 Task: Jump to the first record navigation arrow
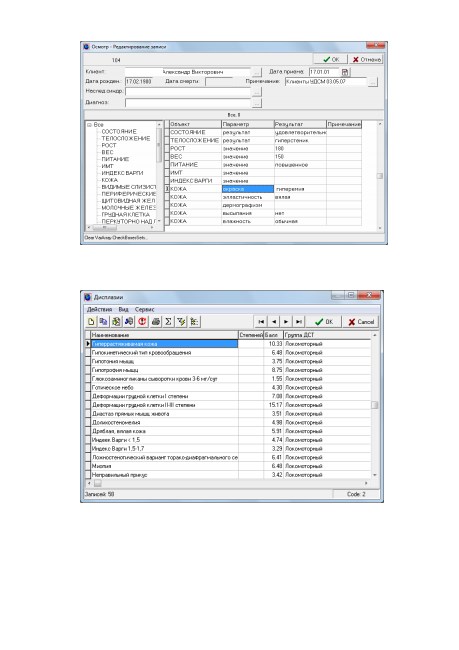261,322
